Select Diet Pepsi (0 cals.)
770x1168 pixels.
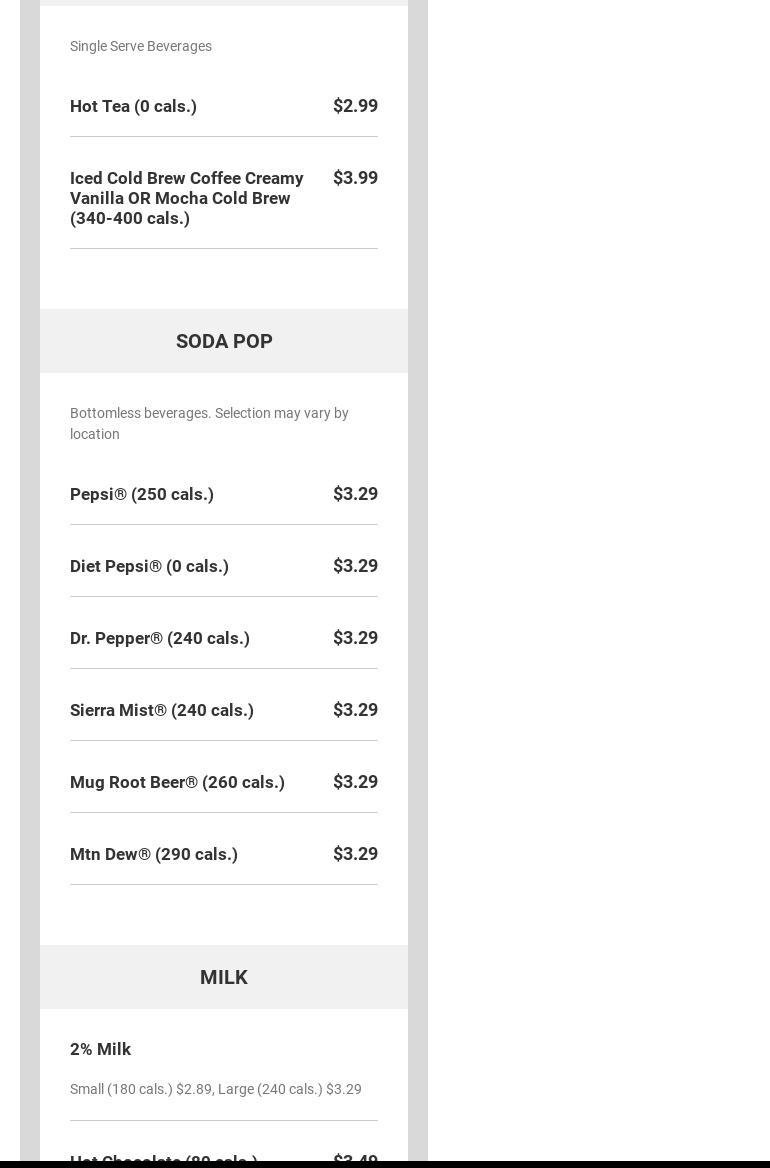(149, 566)
